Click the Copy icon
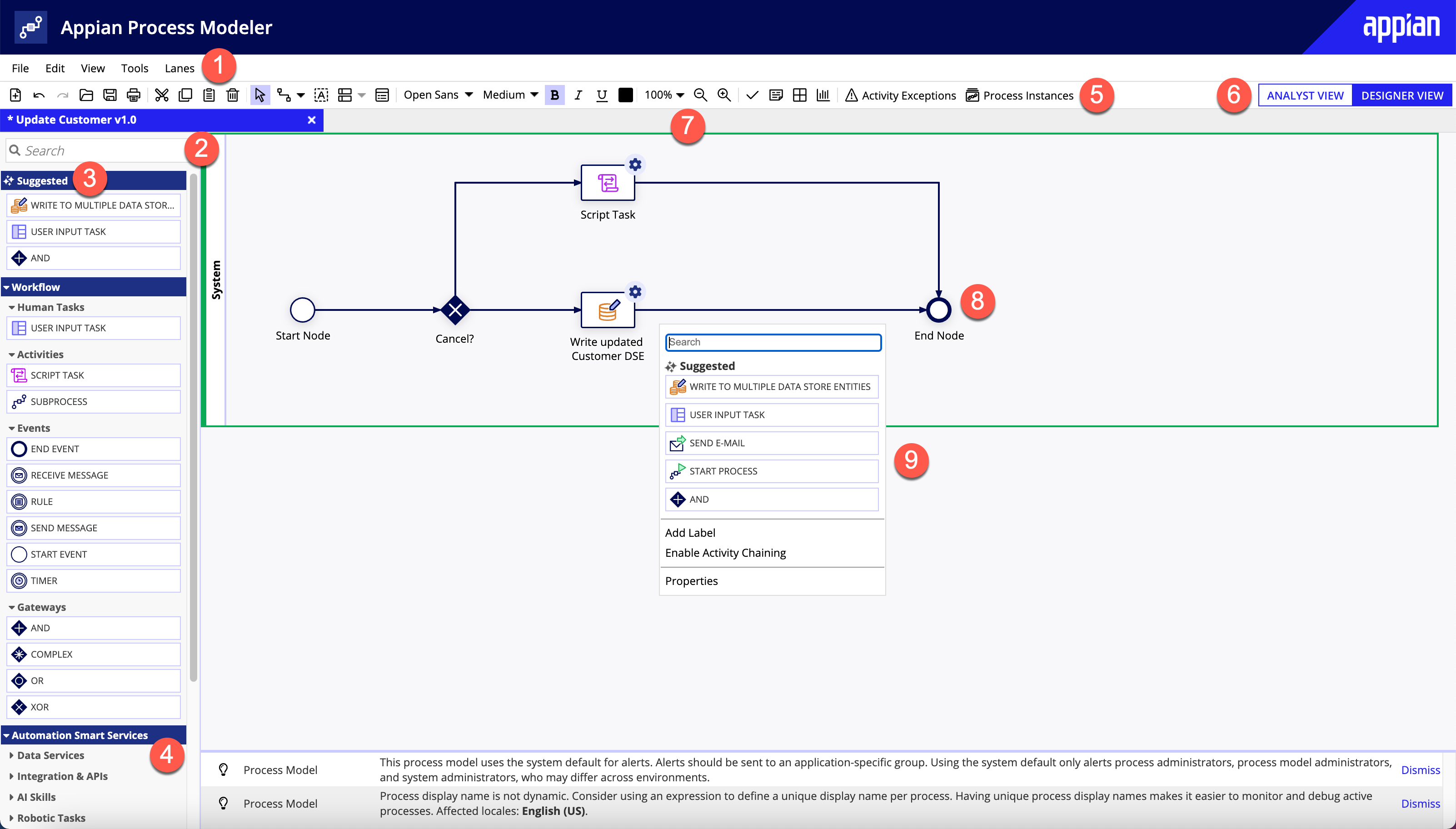This screenshot has width=1456, height=829. (185, 95)
